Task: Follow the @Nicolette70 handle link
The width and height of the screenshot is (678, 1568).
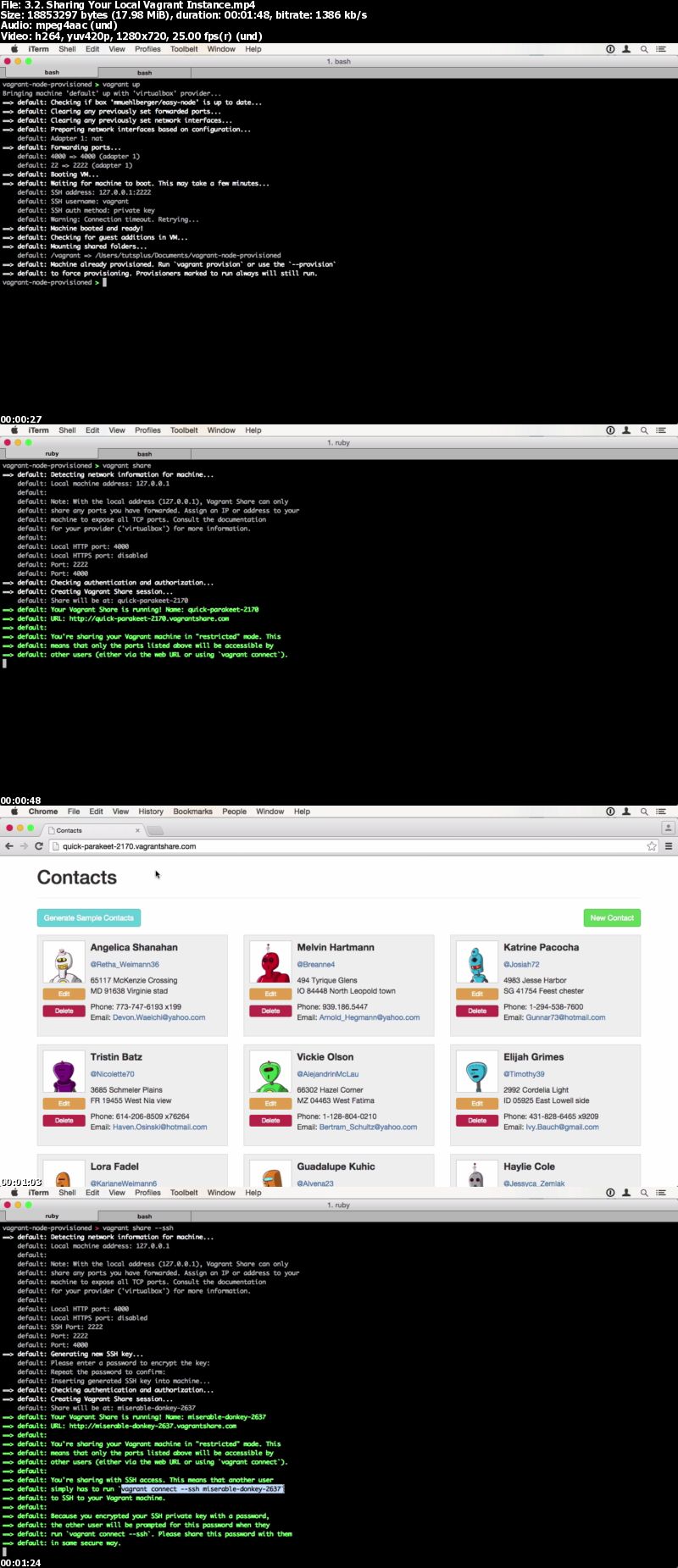Action: (112, 1073)
